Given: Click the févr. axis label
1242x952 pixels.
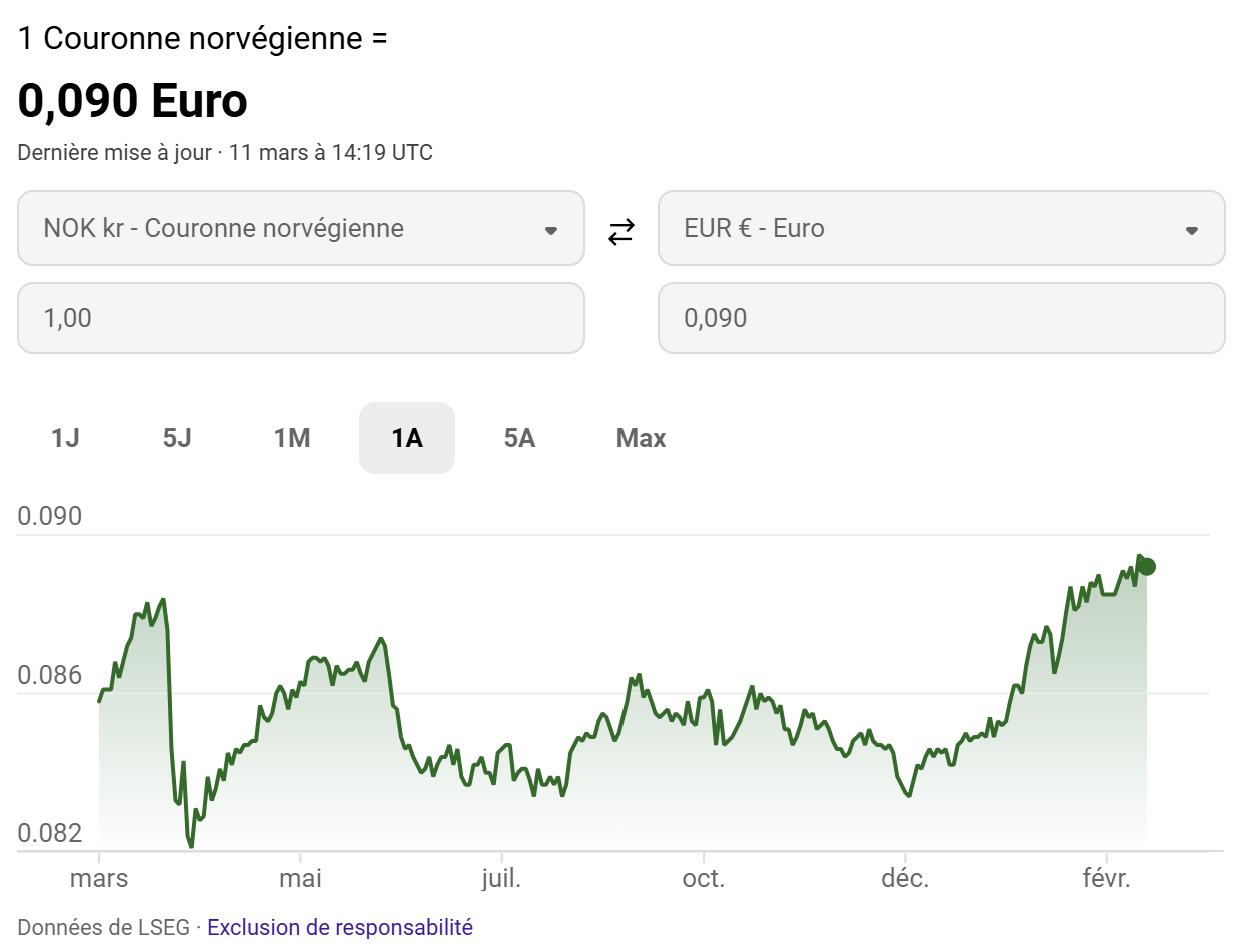Looking at the screenshot, I should pyautogui.click(x=1107, y=879).
